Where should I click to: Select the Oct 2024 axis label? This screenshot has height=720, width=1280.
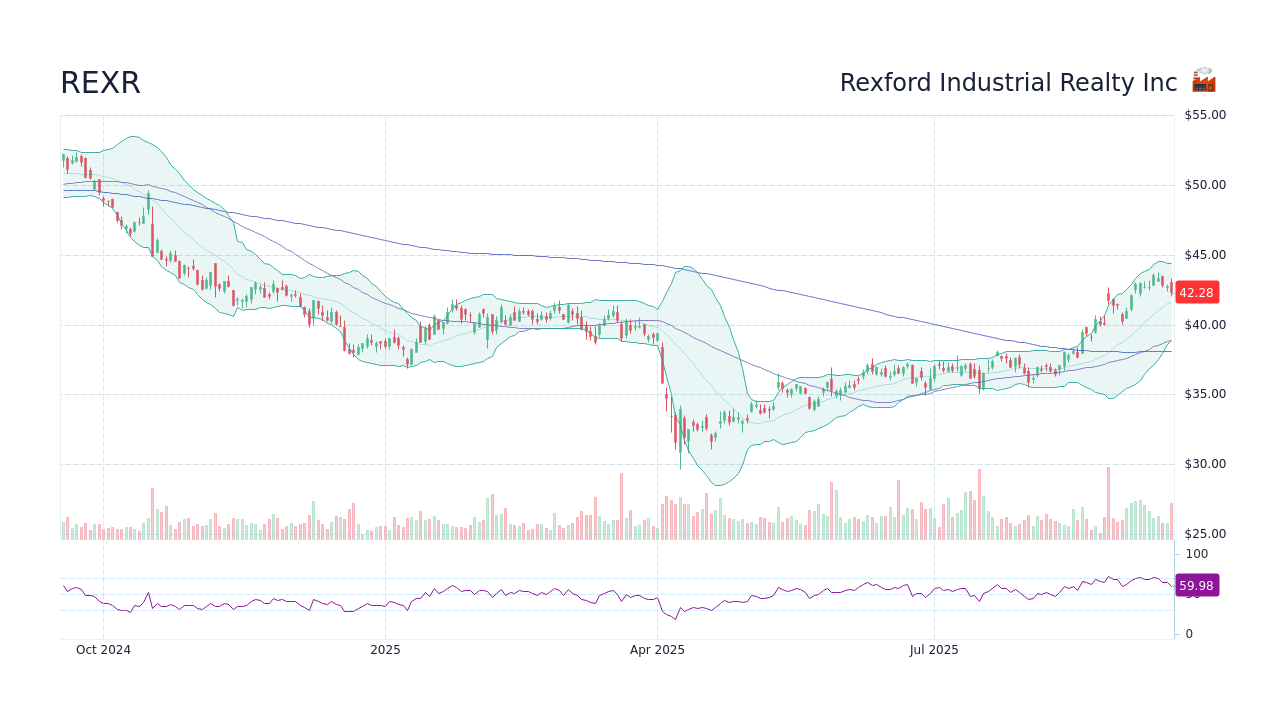coord(104,649)
